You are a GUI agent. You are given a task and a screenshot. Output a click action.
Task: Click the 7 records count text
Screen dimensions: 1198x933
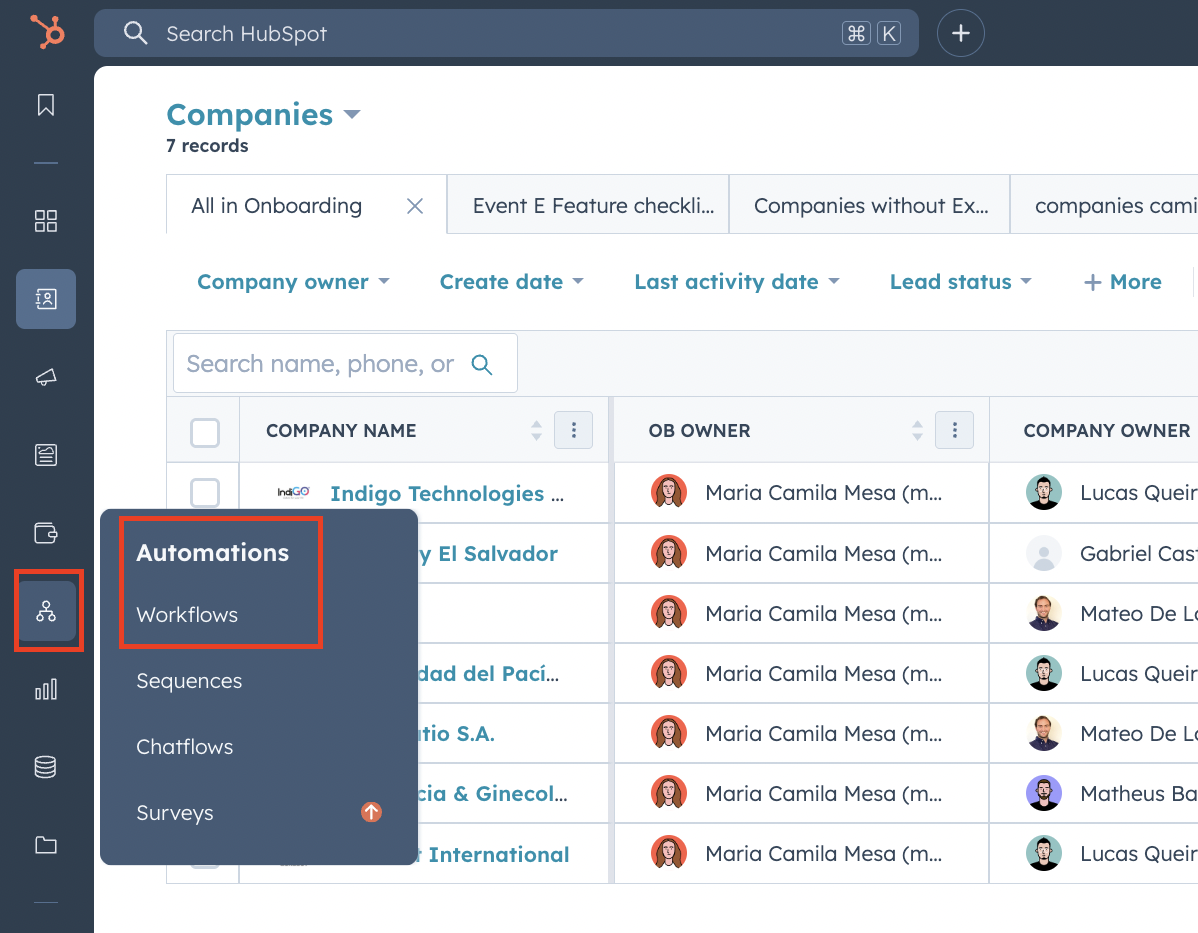(207, 145)
